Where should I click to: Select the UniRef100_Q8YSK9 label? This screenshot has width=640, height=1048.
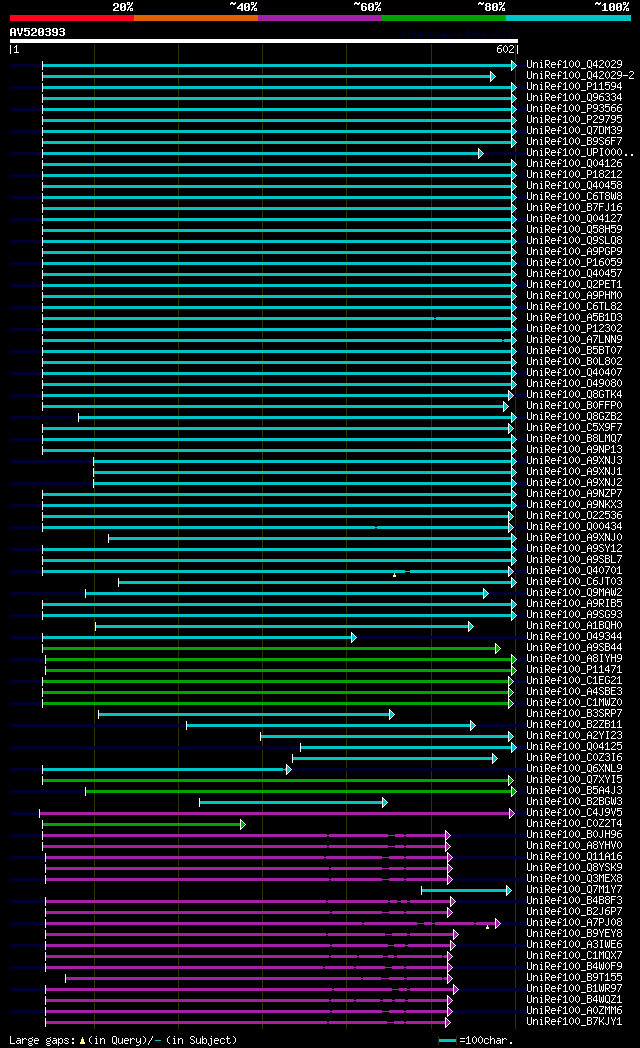[574, 868]
